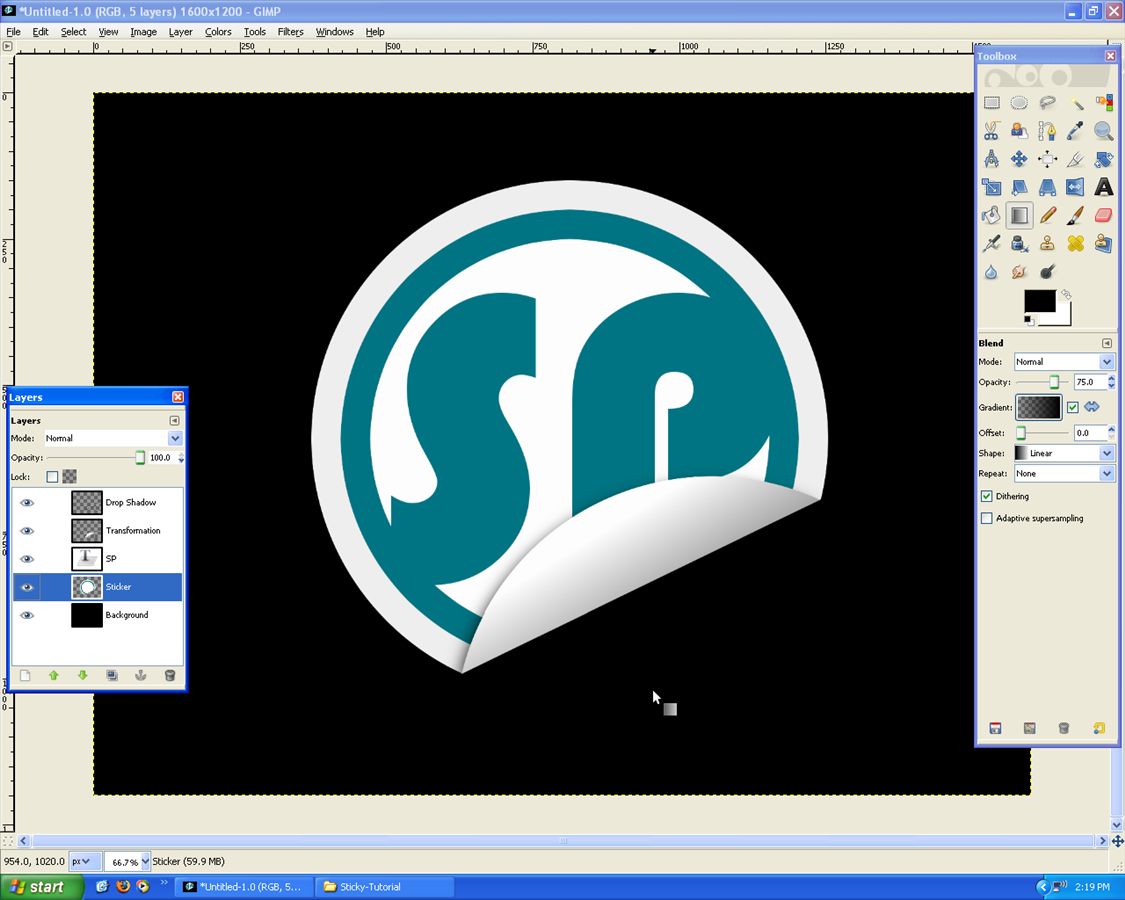This screenshot has width=1125, height=900.
Task: Open the Select menu
Action: click(73, 32)
